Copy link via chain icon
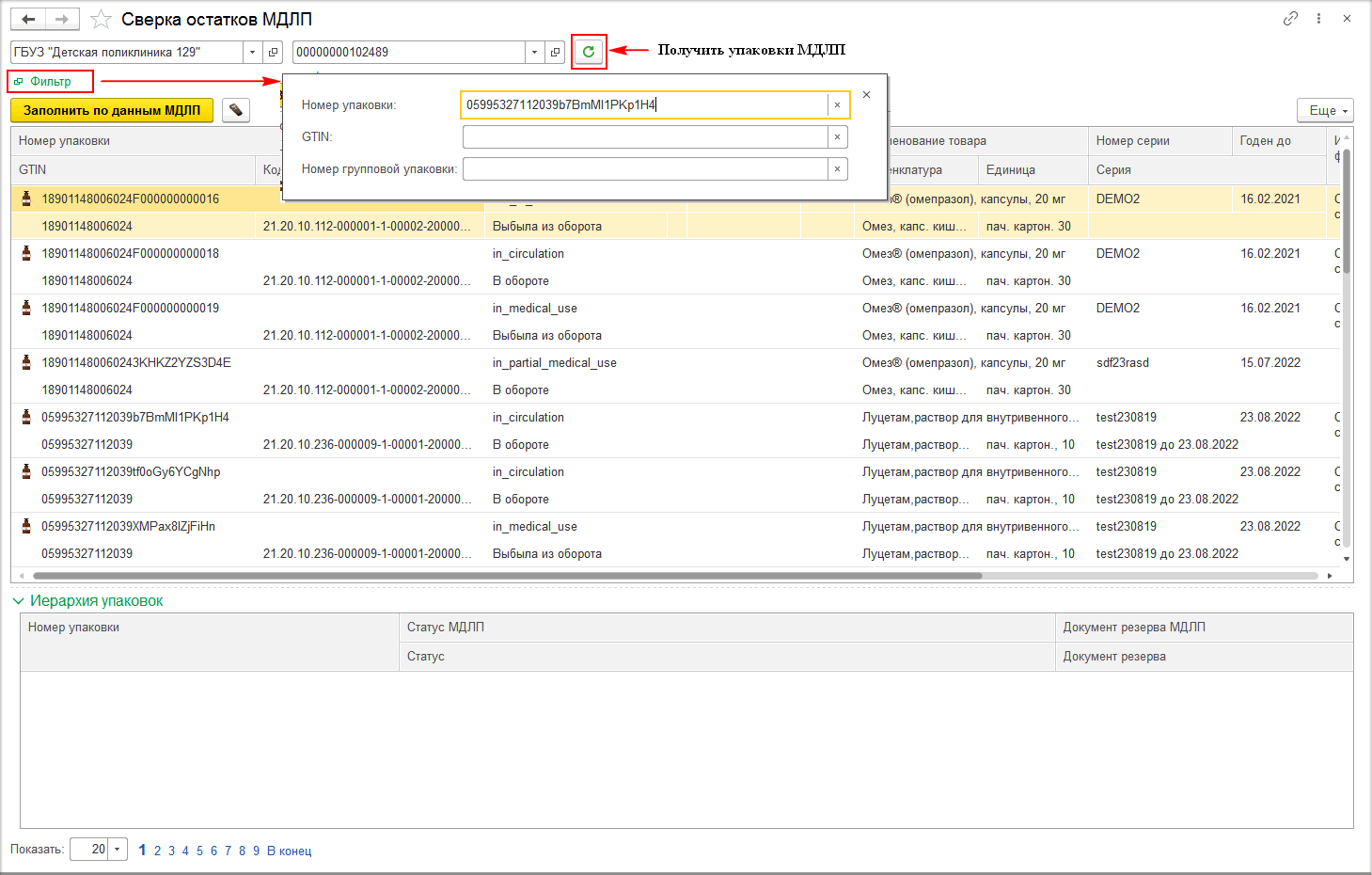The width and height of the screenshot is (1372, 875). click(x=1290, y=18)
